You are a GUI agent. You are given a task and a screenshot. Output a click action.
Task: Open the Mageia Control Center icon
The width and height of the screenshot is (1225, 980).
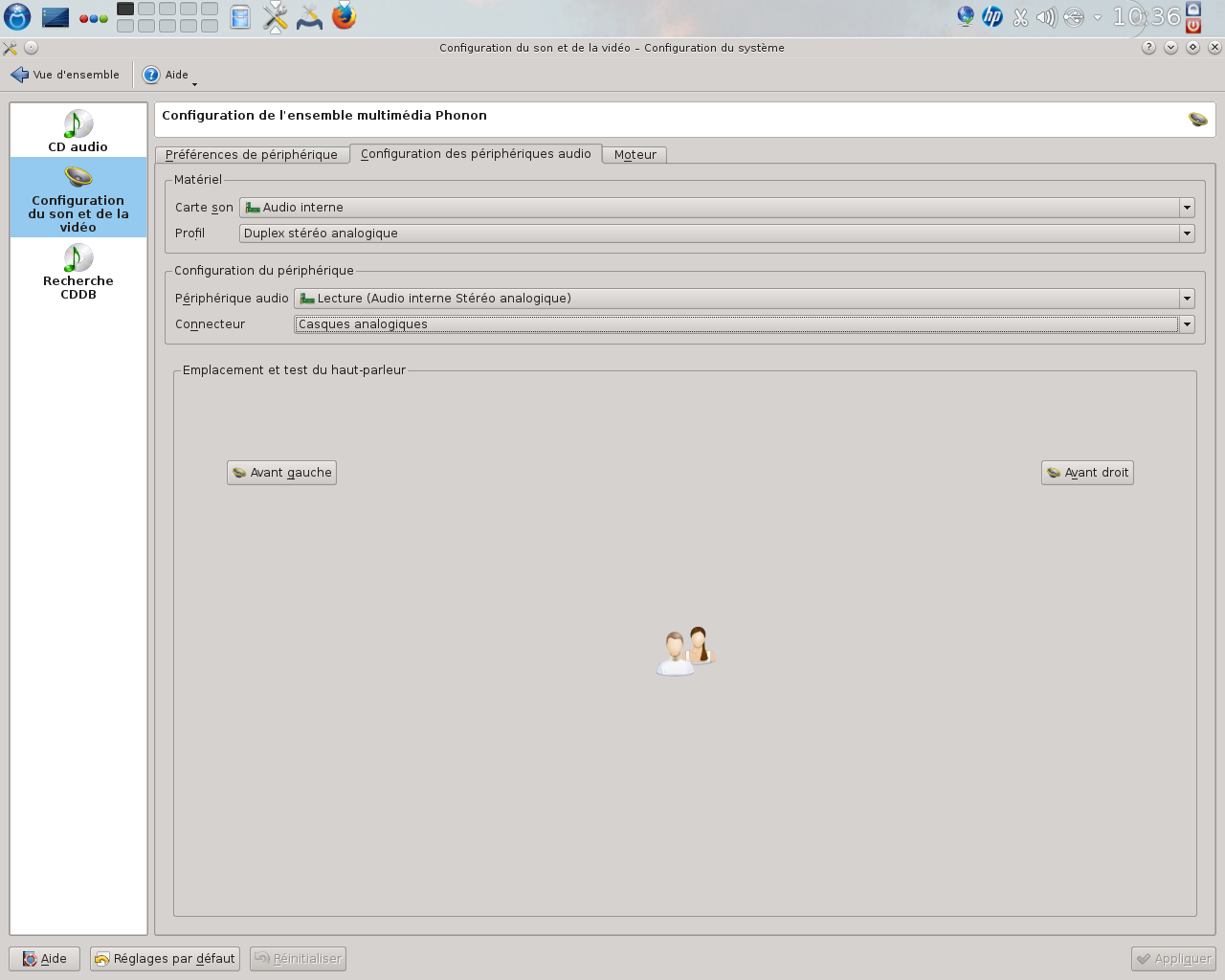(x=309, y=17)
